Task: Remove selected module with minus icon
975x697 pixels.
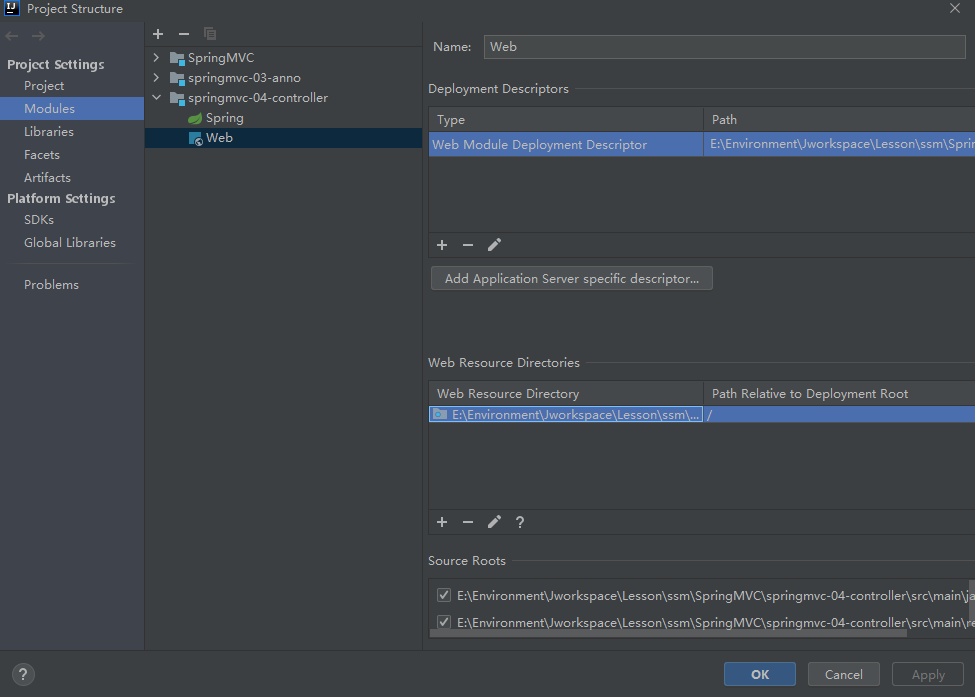Action: pos(183,34)
